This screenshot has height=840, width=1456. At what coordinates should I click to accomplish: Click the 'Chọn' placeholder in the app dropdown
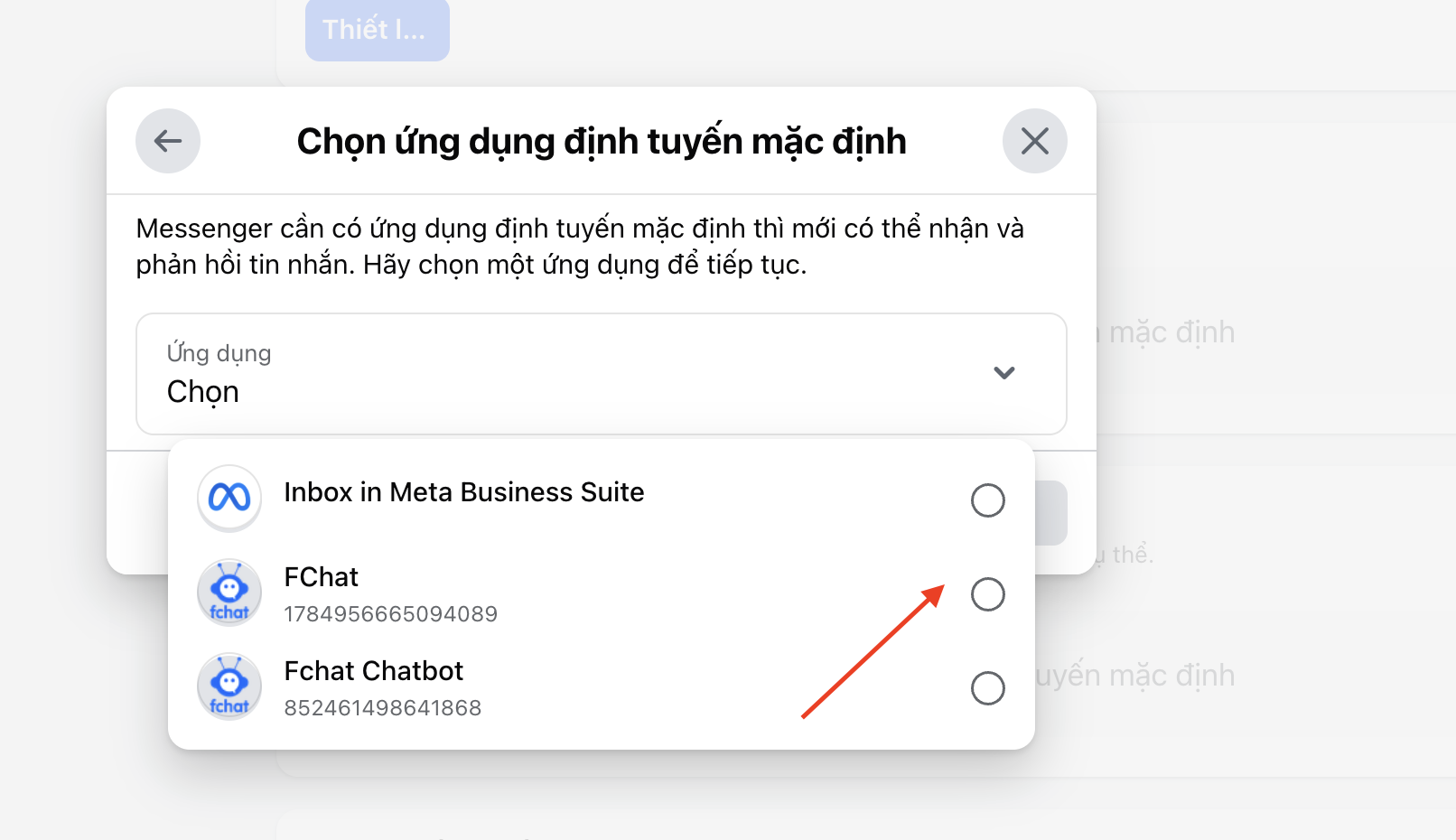click(203, 392)
